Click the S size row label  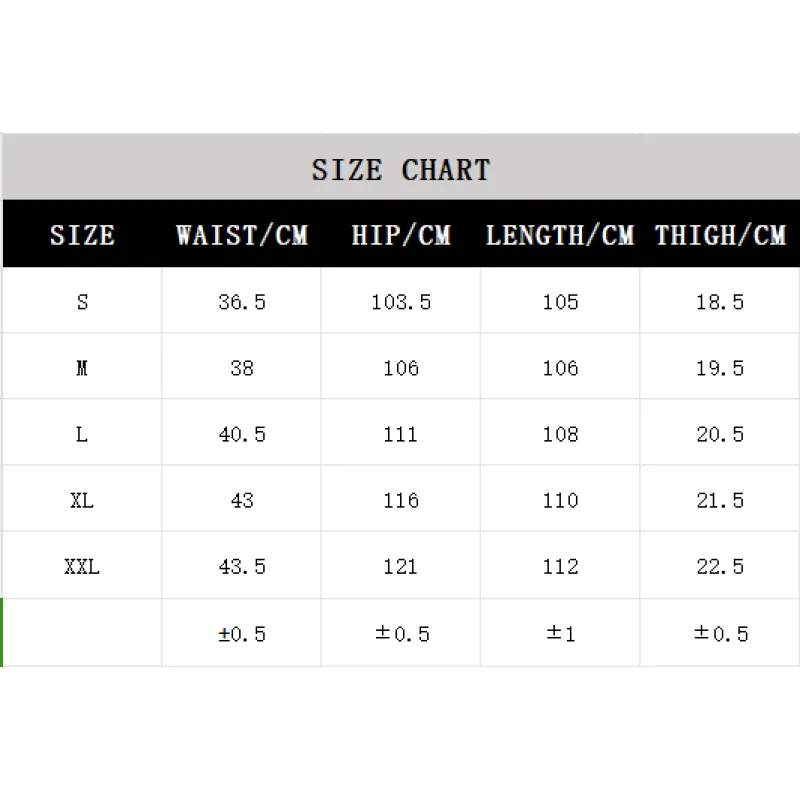[x=82, y=301]
